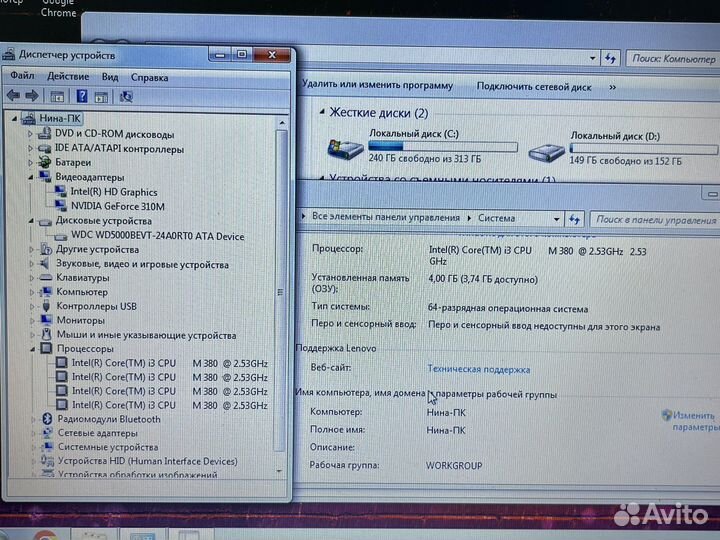Select WDC WD5000BEVT-24A0RT0 ATA Device

(x=158, y=236)
